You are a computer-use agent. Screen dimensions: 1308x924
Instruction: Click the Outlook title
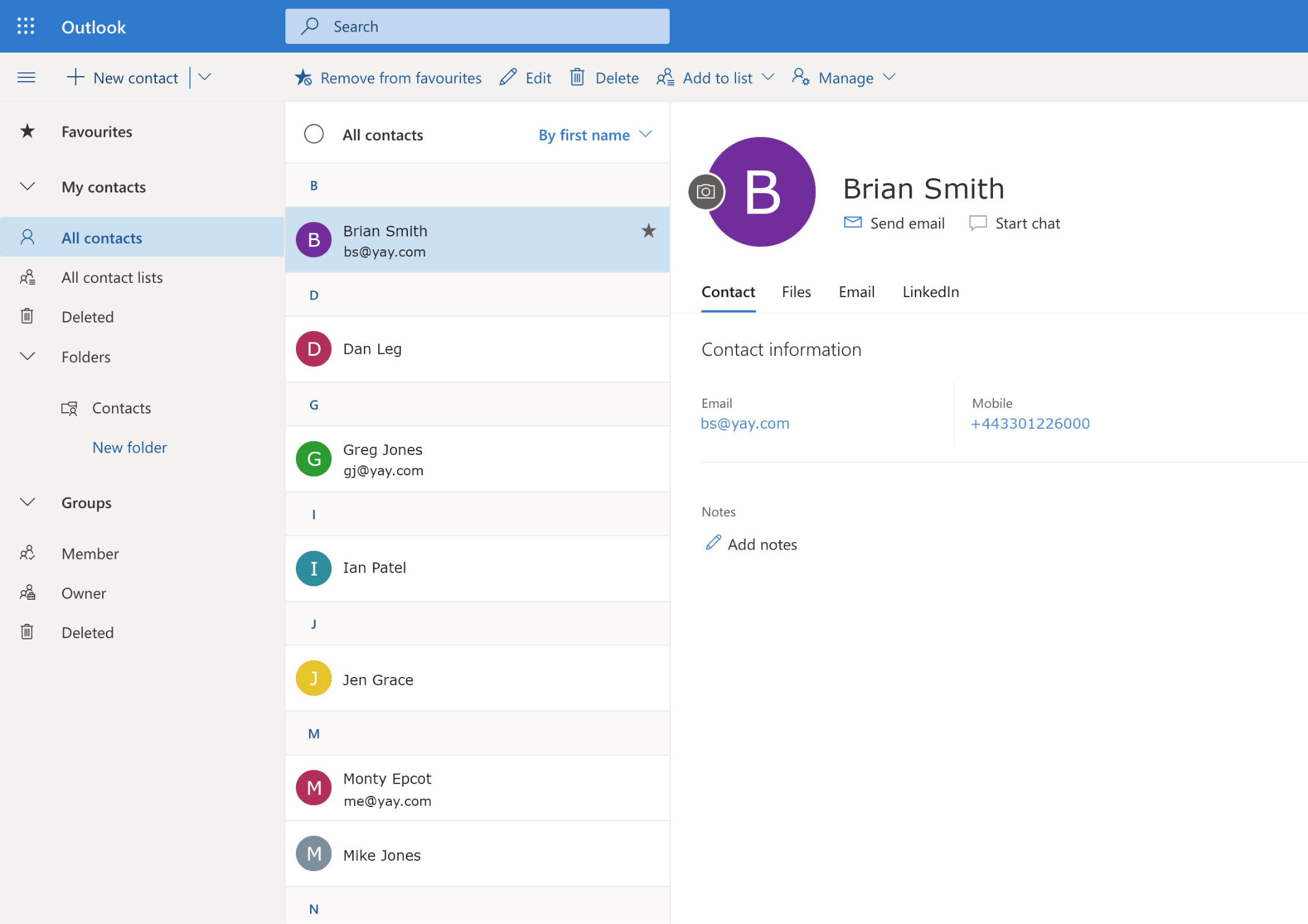[93, 27]
